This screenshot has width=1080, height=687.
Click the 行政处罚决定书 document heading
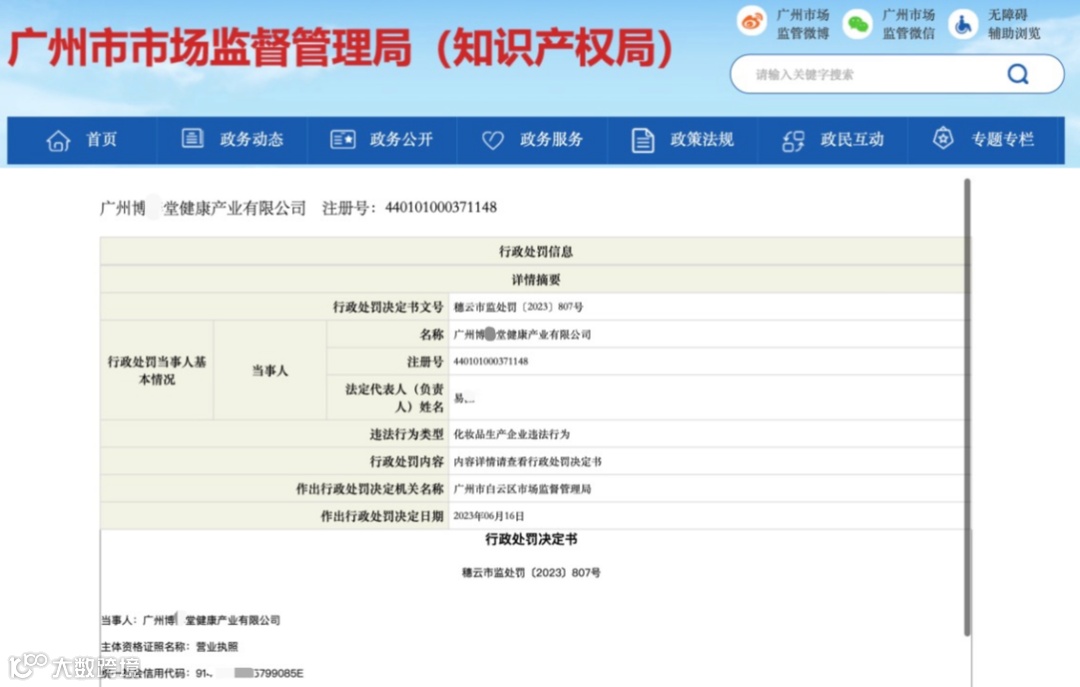click(x=531, y=539)
